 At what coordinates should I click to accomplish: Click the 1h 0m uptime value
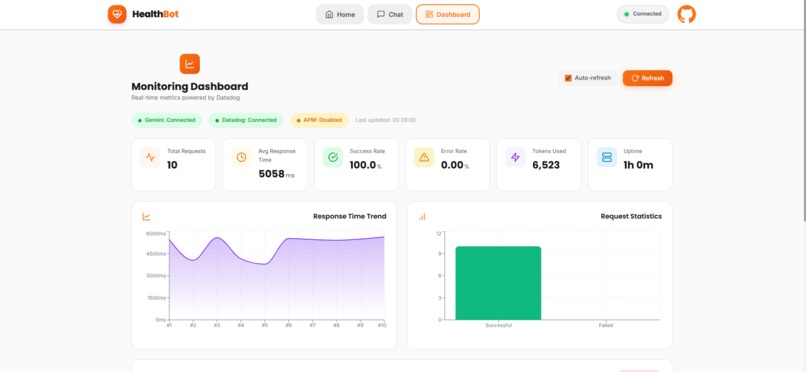[x=638, y=165]
